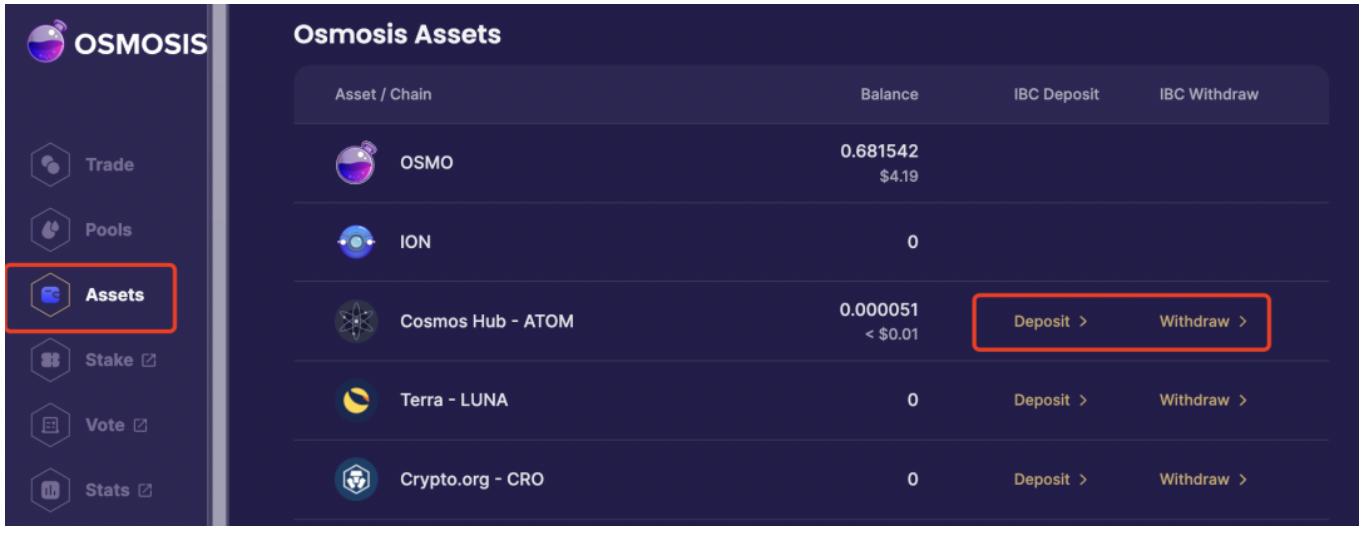1362x536 pixels.
Task: Withdraw ATOM from Cosmos Hub
Action: 1203,322
